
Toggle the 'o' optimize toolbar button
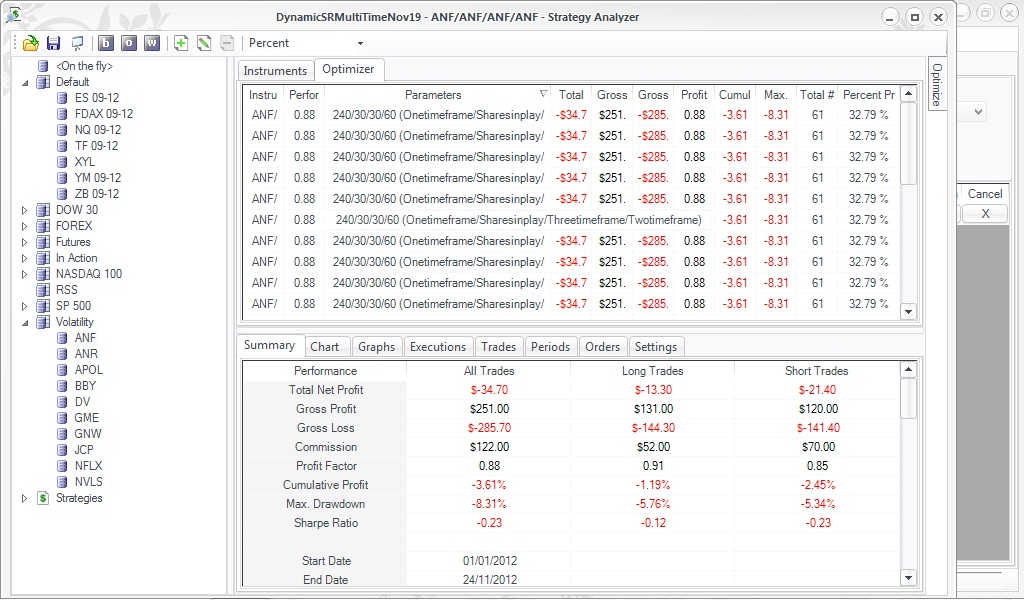point(129,43)
